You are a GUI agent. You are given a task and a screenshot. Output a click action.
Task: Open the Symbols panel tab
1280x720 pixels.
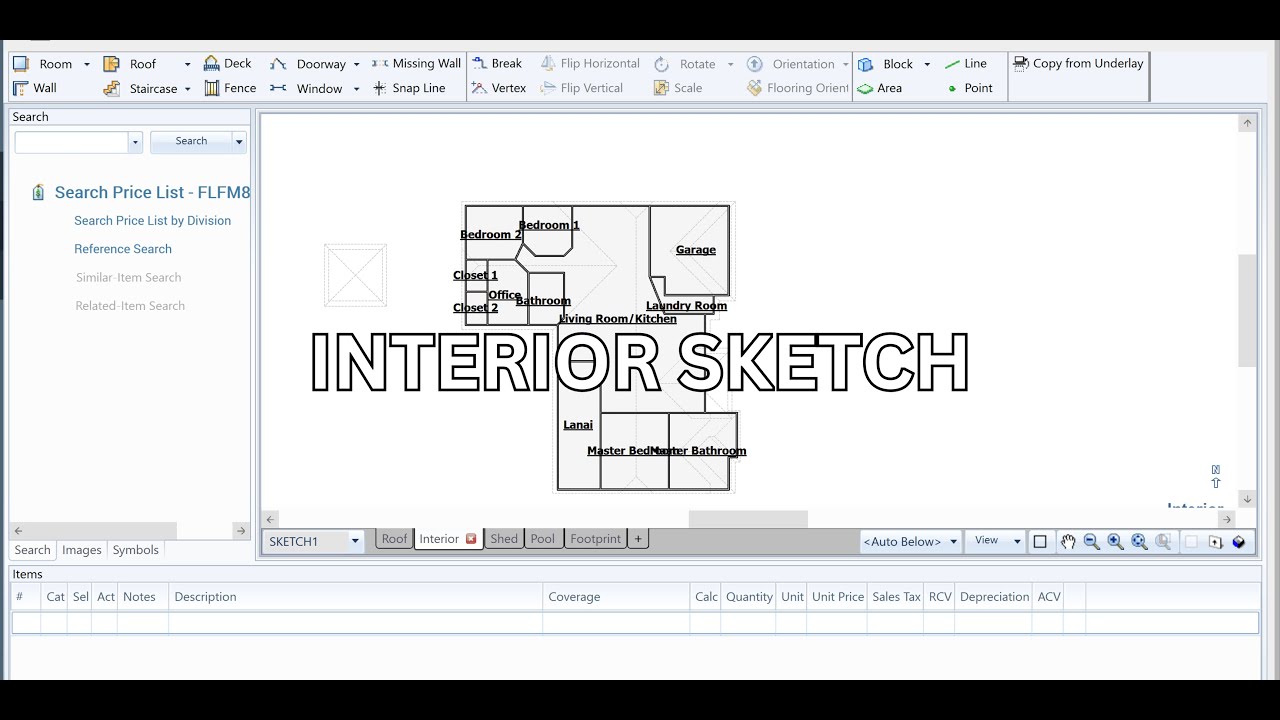[x=135, y=550]
